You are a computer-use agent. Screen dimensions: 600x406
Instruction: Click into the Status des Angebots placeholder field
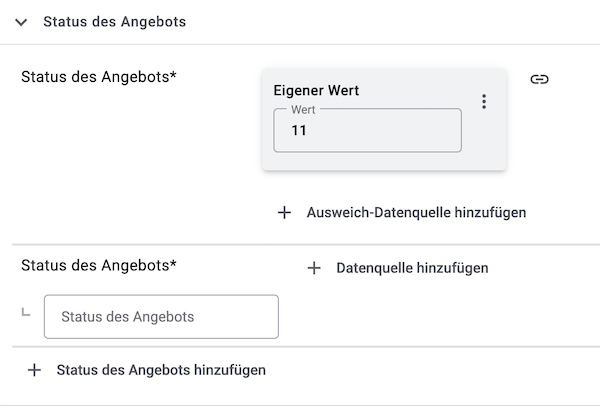pos(161,317)
